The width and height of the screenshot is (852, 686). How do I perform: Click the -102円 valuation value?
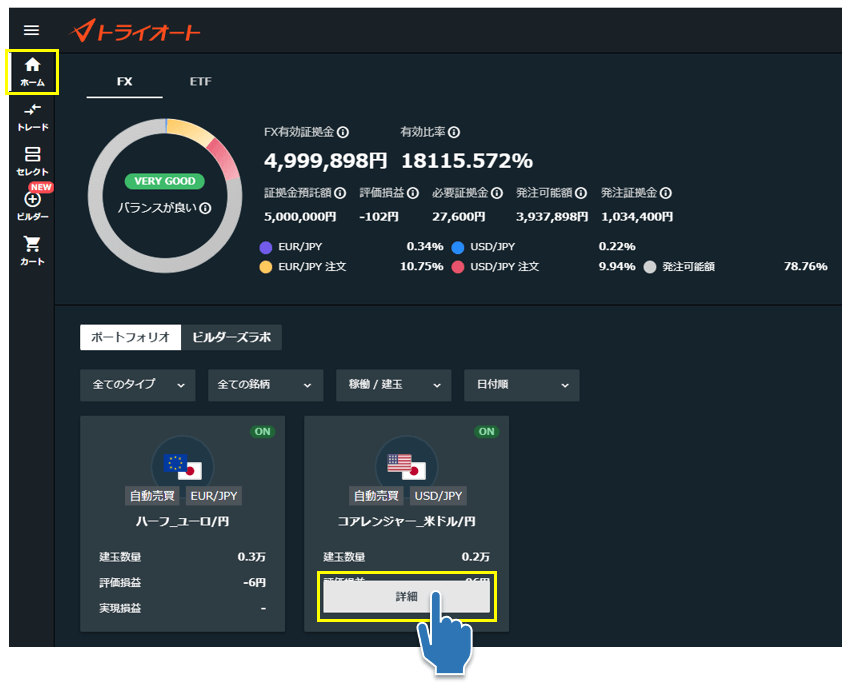pos(379,217)
